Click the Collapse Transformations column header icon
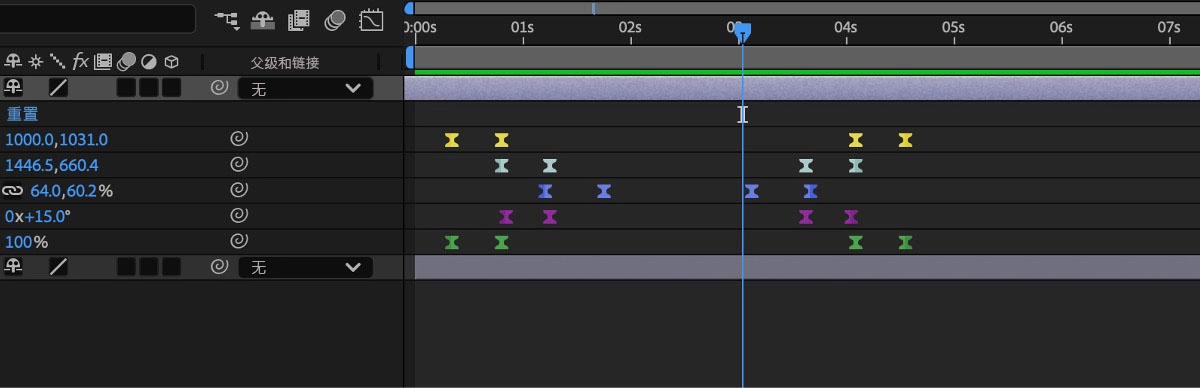 [x=35, y=62]
